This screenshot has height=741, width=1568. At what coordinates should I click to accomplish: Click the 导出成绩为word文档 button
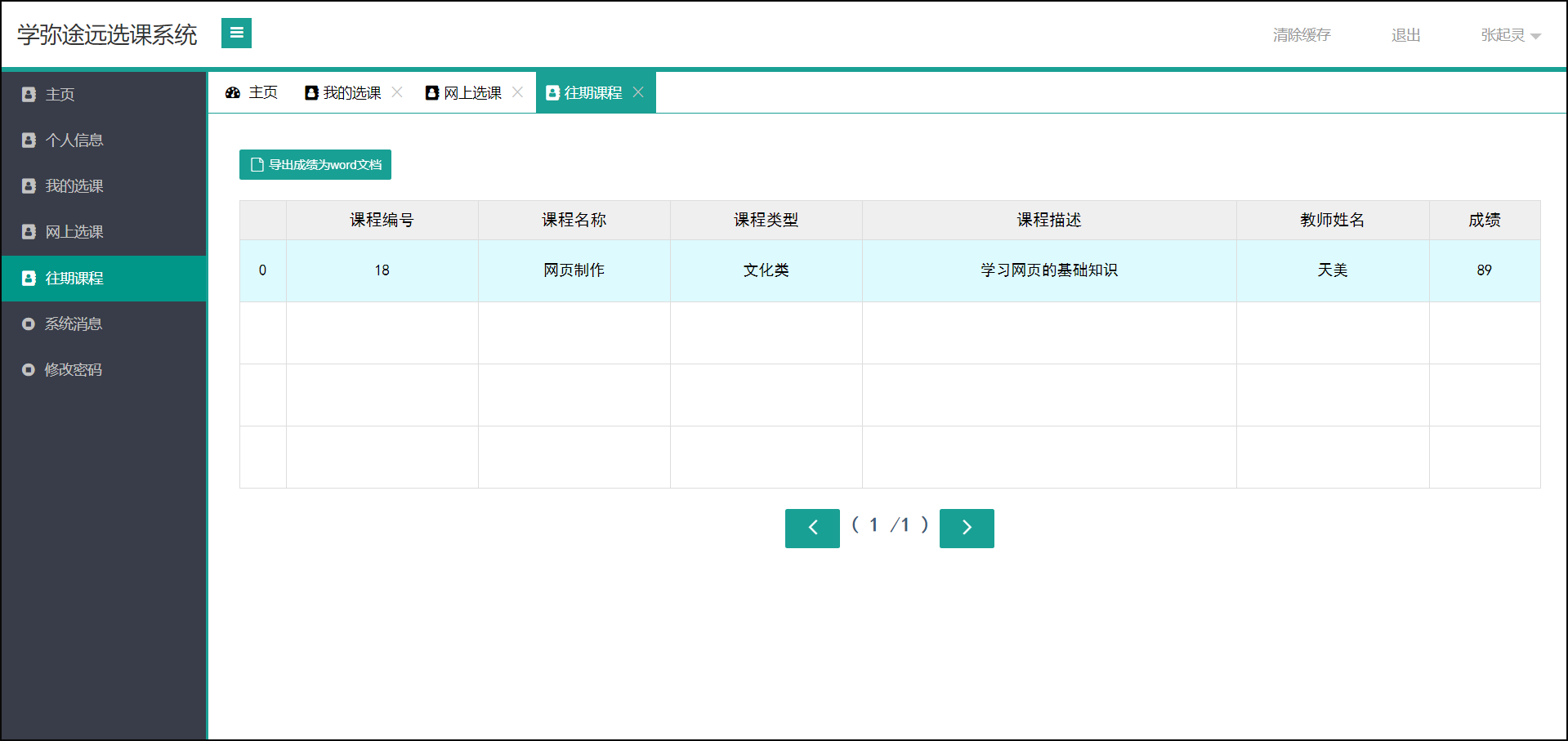[x=315, y=164]
